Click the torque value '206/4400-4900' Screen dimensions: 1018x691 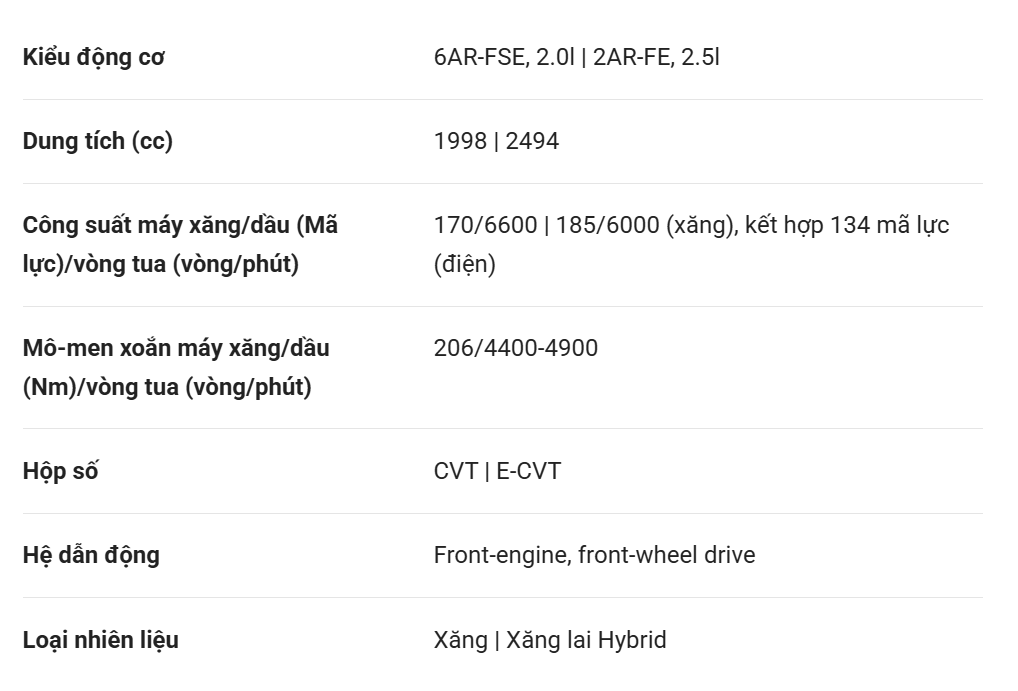tap(515, 348)
